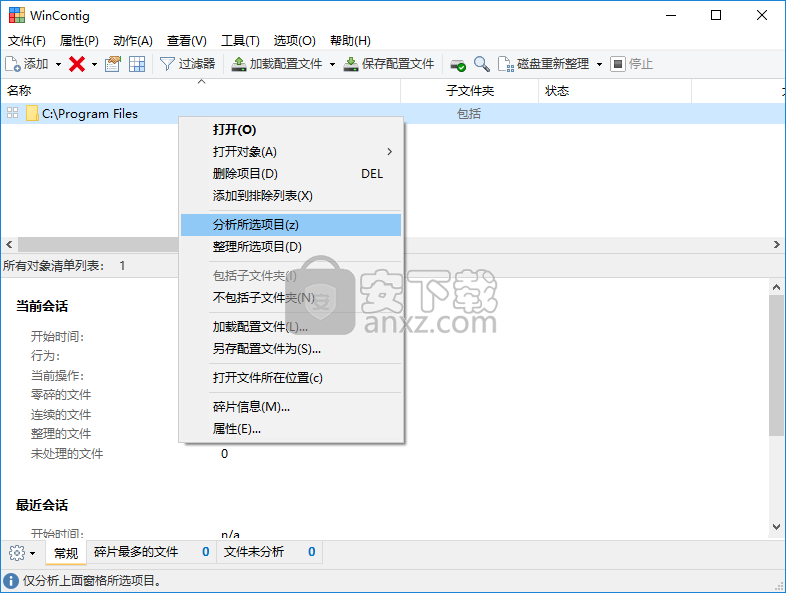Open the Options (选项) menu
Screen dimensions: 786x593
pyautogui.click(x=294, y=41)
